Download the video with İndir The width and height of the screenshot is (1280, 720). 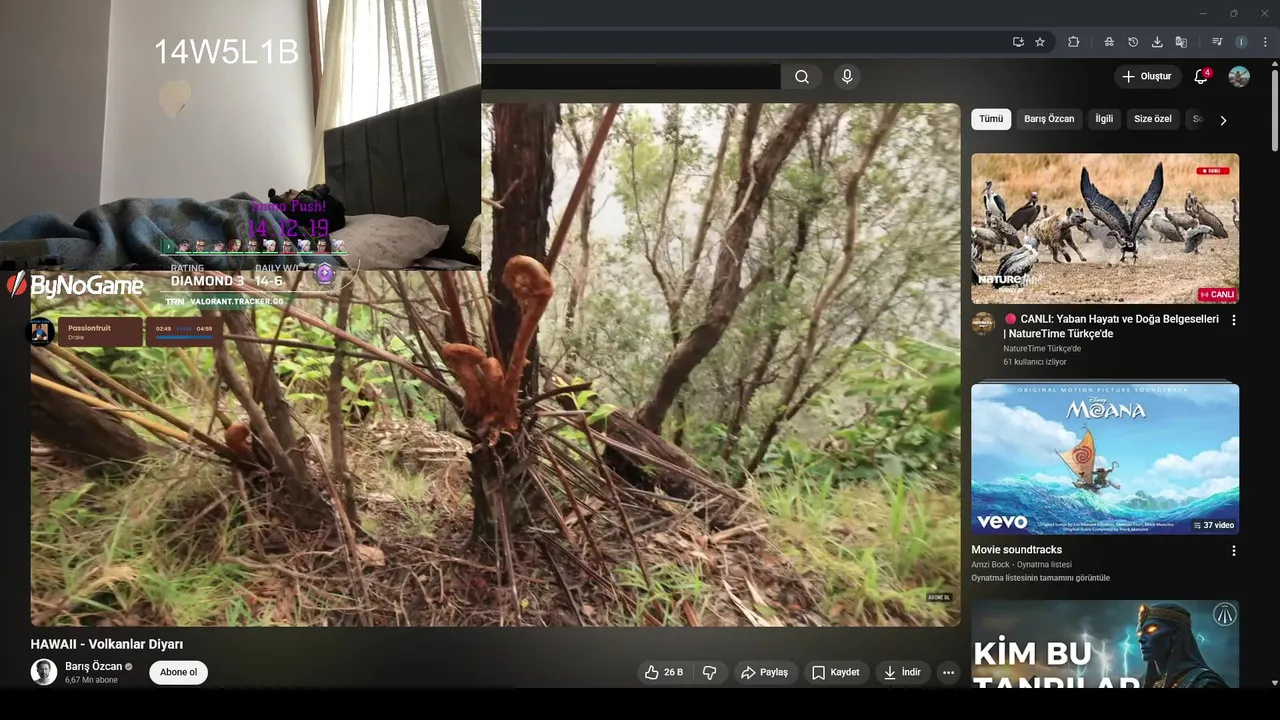901,672
